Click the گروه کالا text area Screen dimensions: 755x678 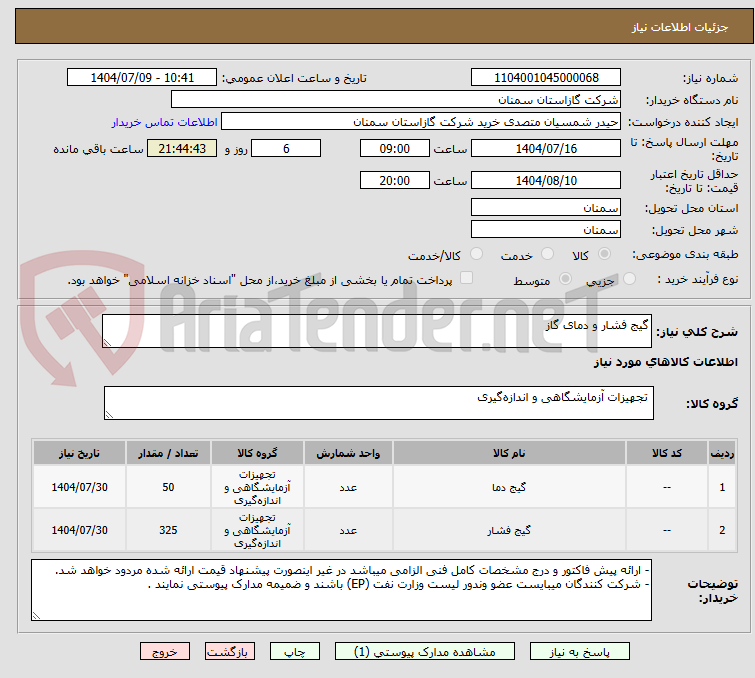tap(378, 403)
